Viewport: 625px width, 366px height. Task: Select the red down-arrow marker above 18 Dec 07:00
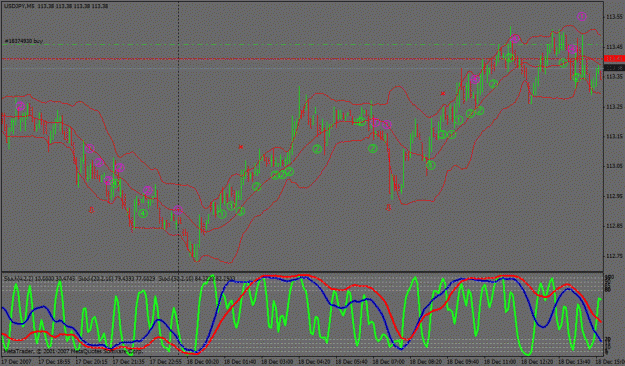coord(389,207)
